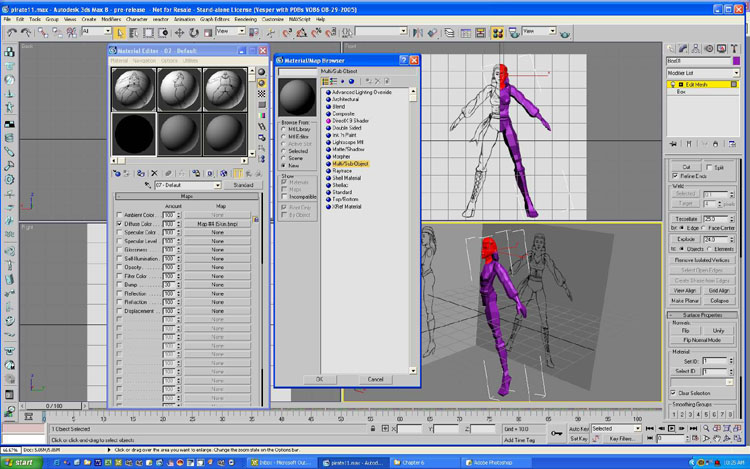Image resolution: width=750 pixels, height=469 pixels.
Task: Select the Scene radio button under Browse From
Action: 285,157
